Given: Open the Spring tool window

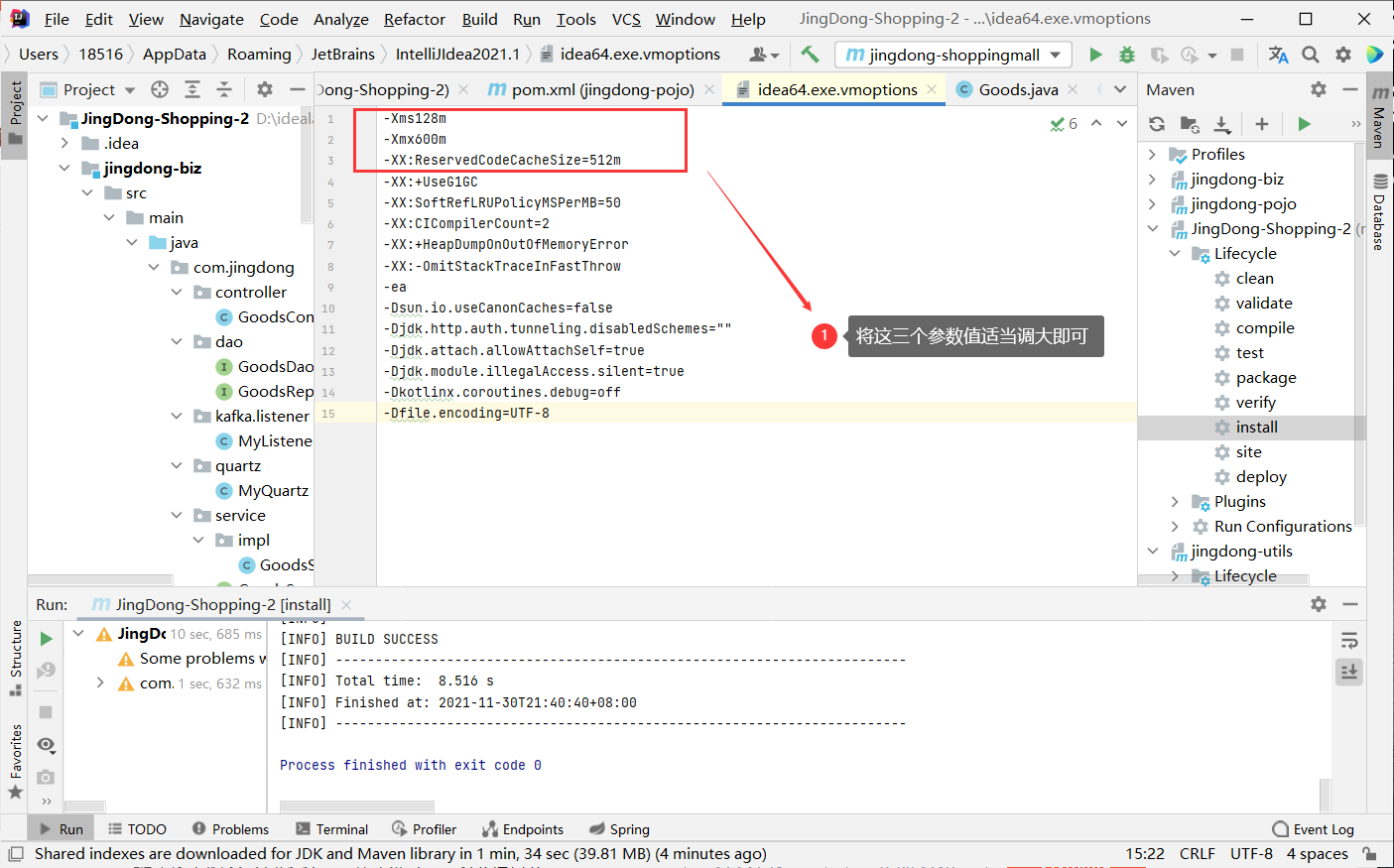Looking at the screenshot, I should point(619,829).
